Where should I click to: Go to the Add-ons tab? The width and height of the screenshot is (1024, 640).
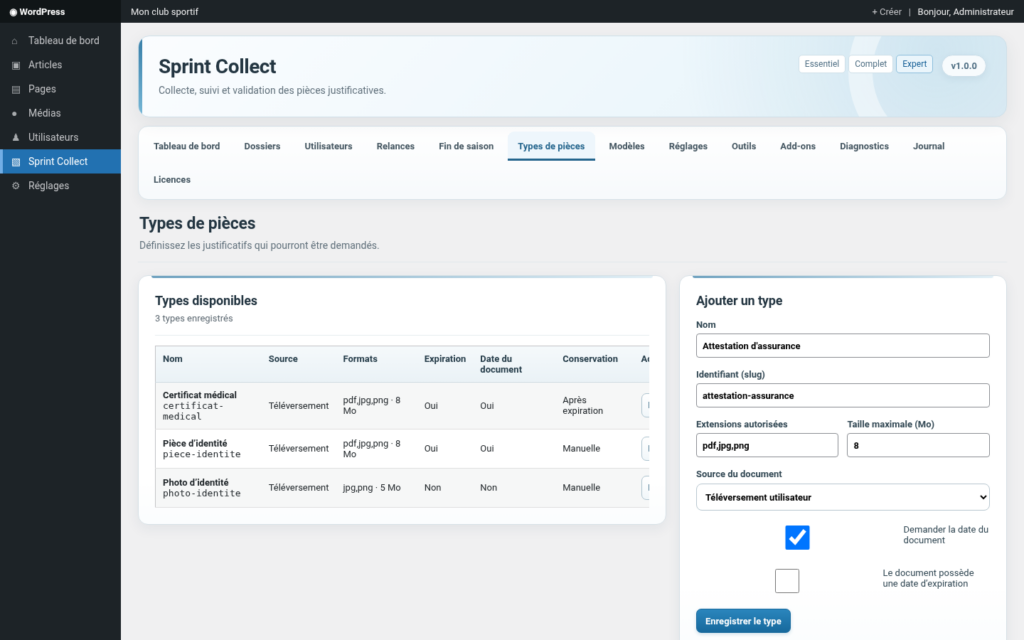797,146
